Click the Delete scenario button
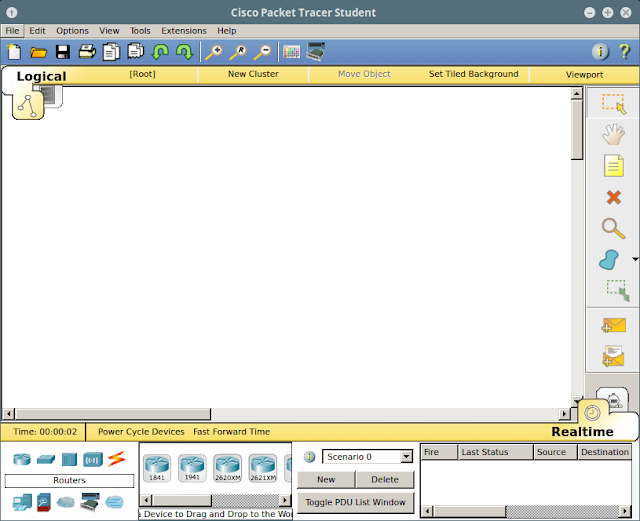640x521 pixels. 384,479
